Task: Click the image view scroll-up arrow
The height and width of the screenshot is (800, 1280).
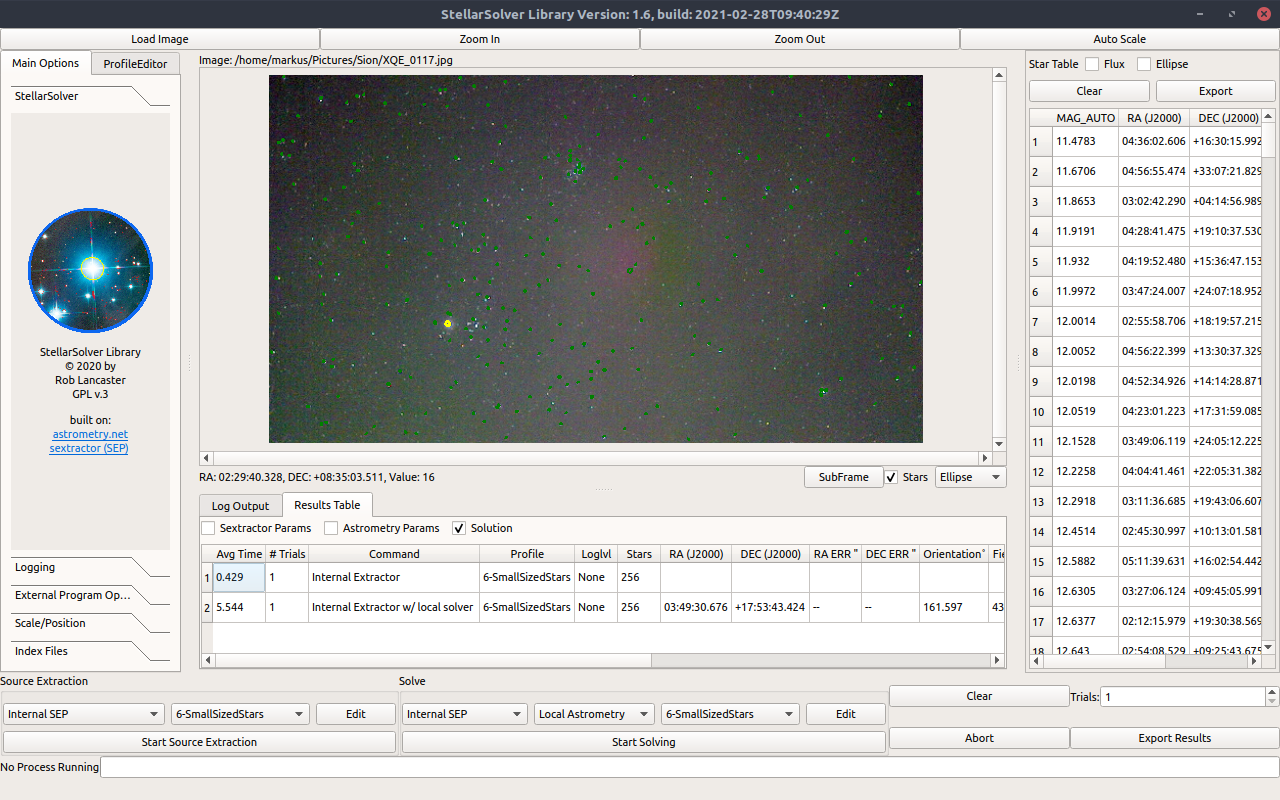Action: click(998, 75)
